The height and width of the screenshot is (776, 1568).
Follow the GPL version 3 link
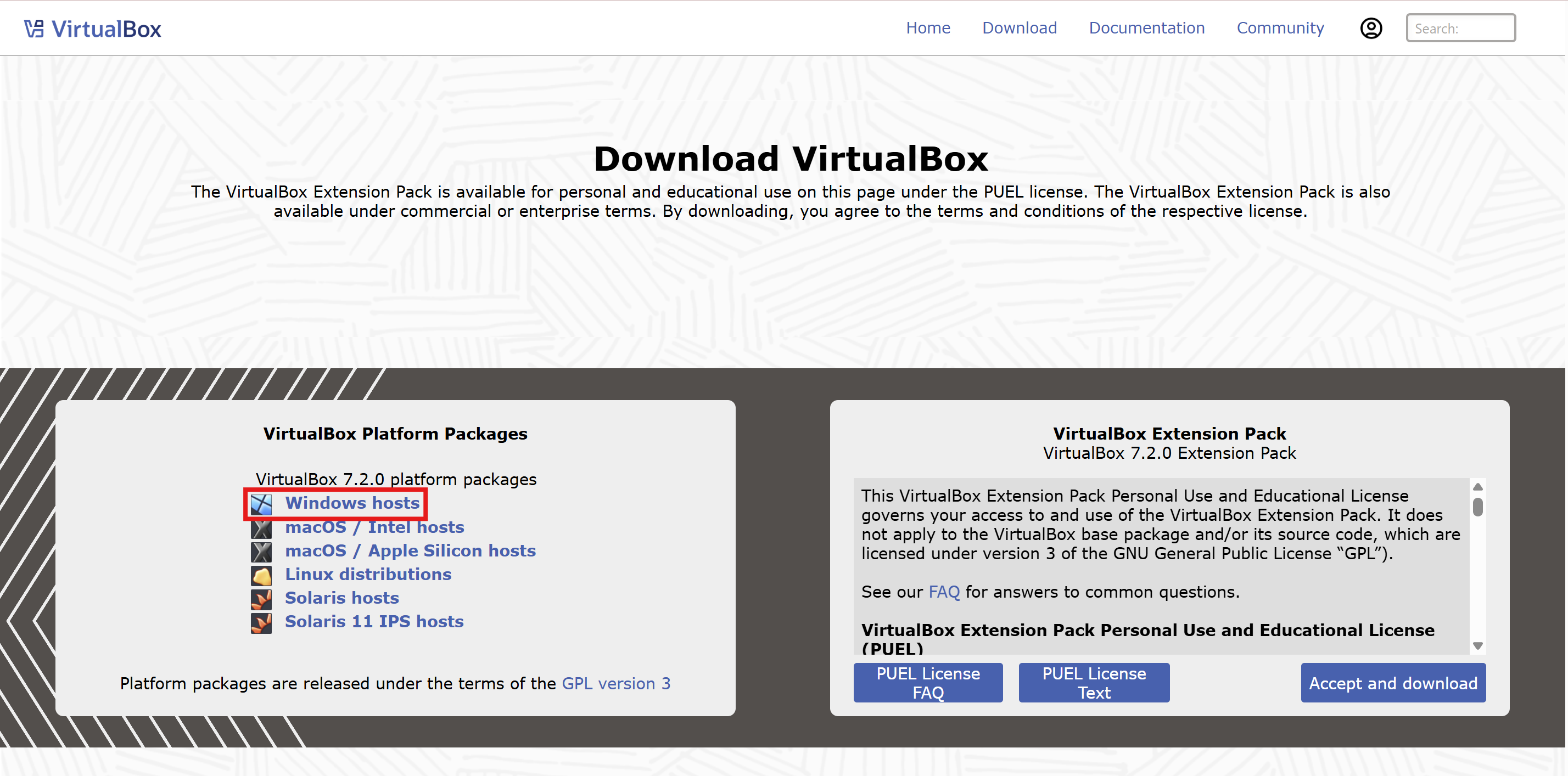615,683
